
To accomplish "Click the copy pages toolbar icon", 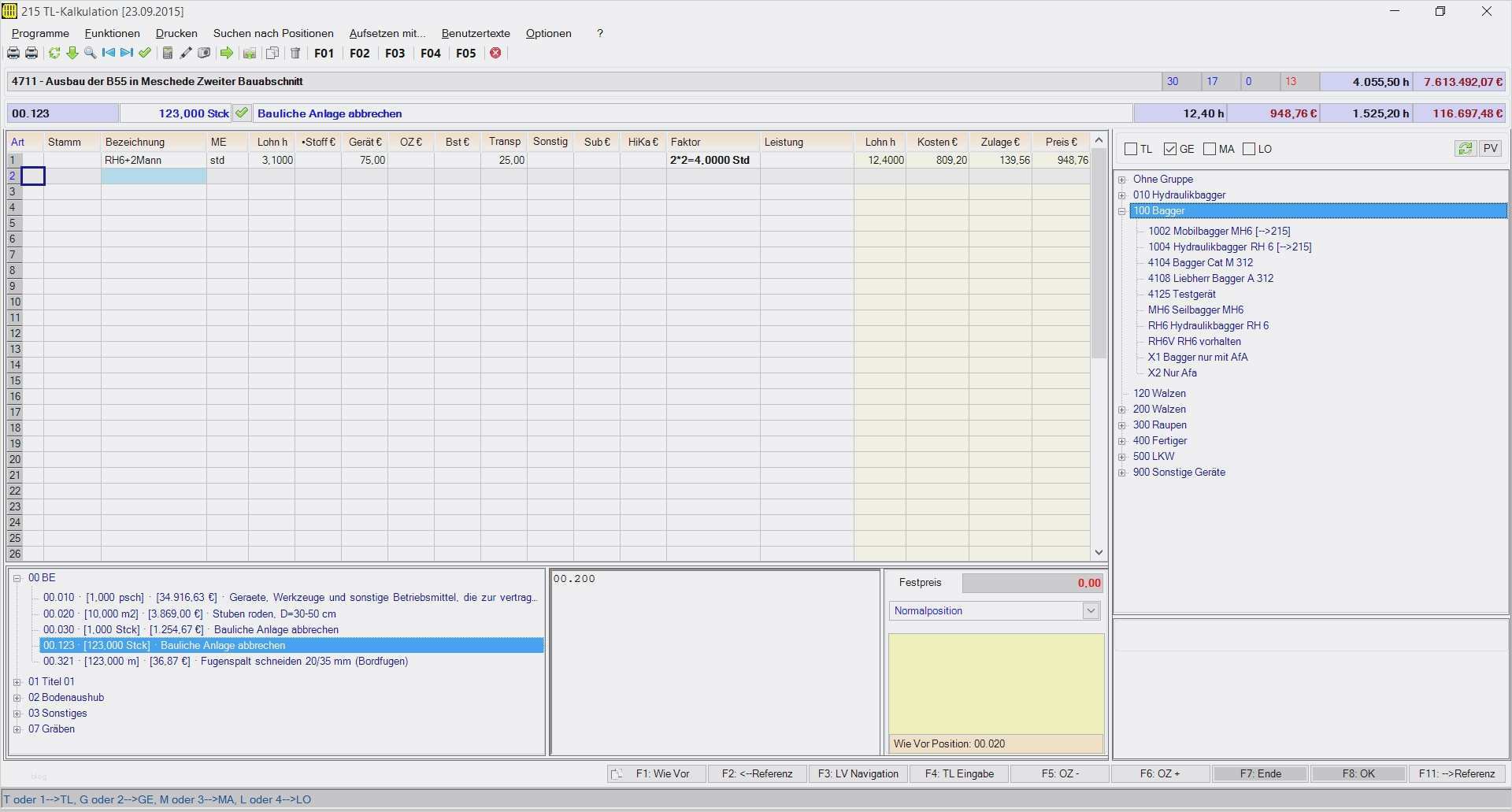I will 272,53.
